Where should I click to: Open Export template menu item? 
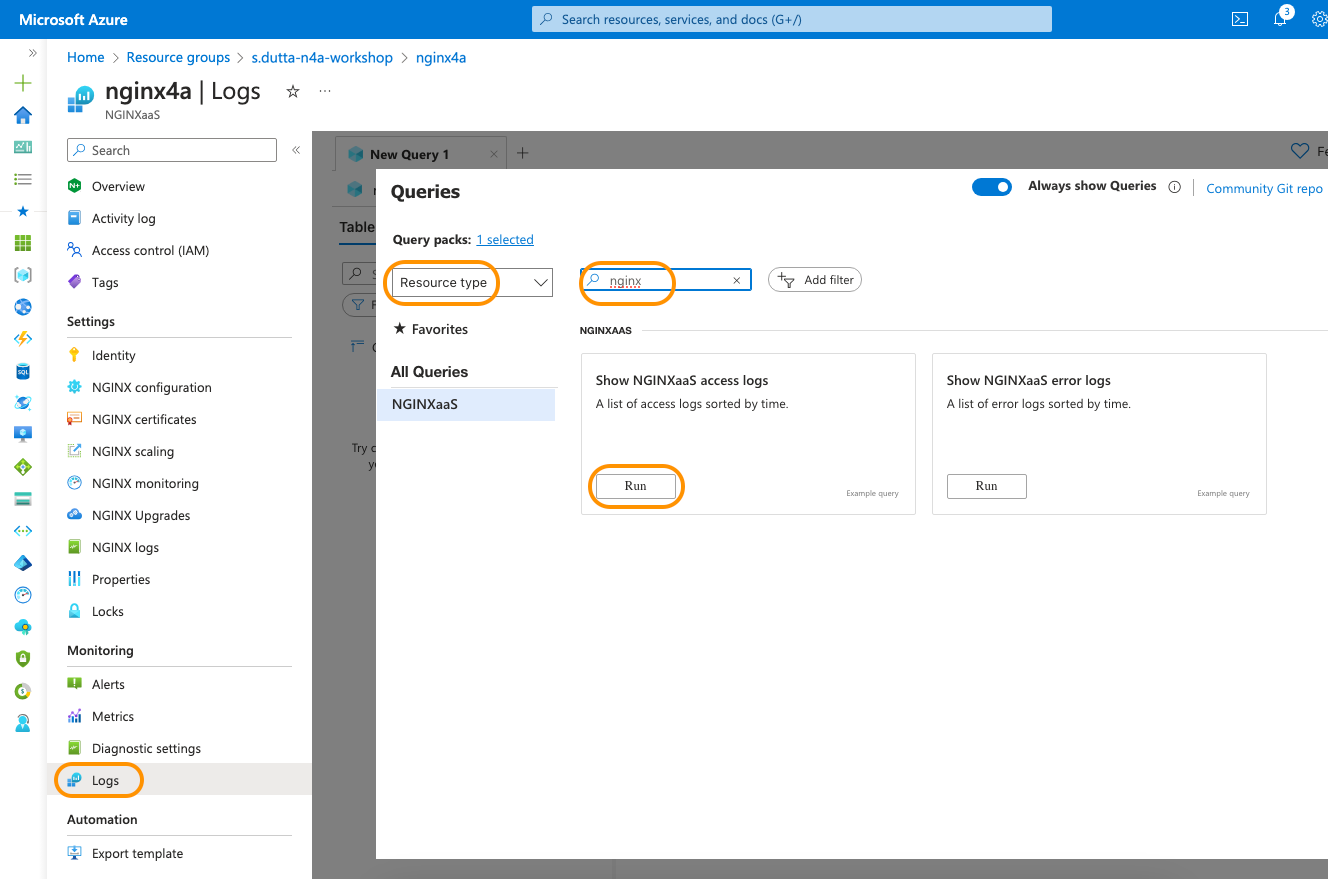(x=137, y=853)
